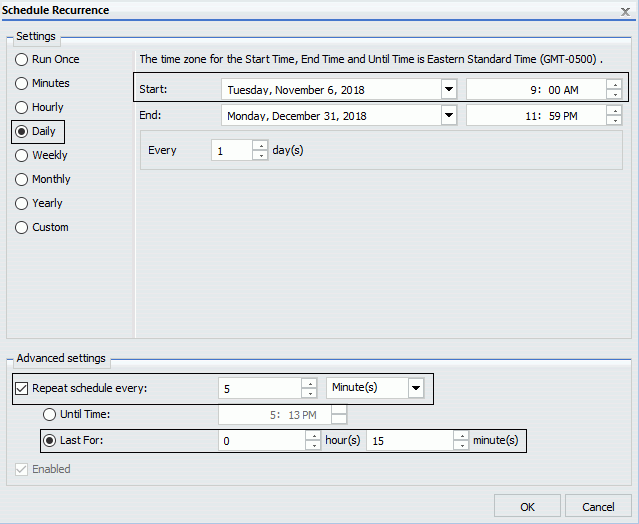This screenshot has height=524, width=639.
Task: Select the Custom recurrence option
Action: click(42, 227)
